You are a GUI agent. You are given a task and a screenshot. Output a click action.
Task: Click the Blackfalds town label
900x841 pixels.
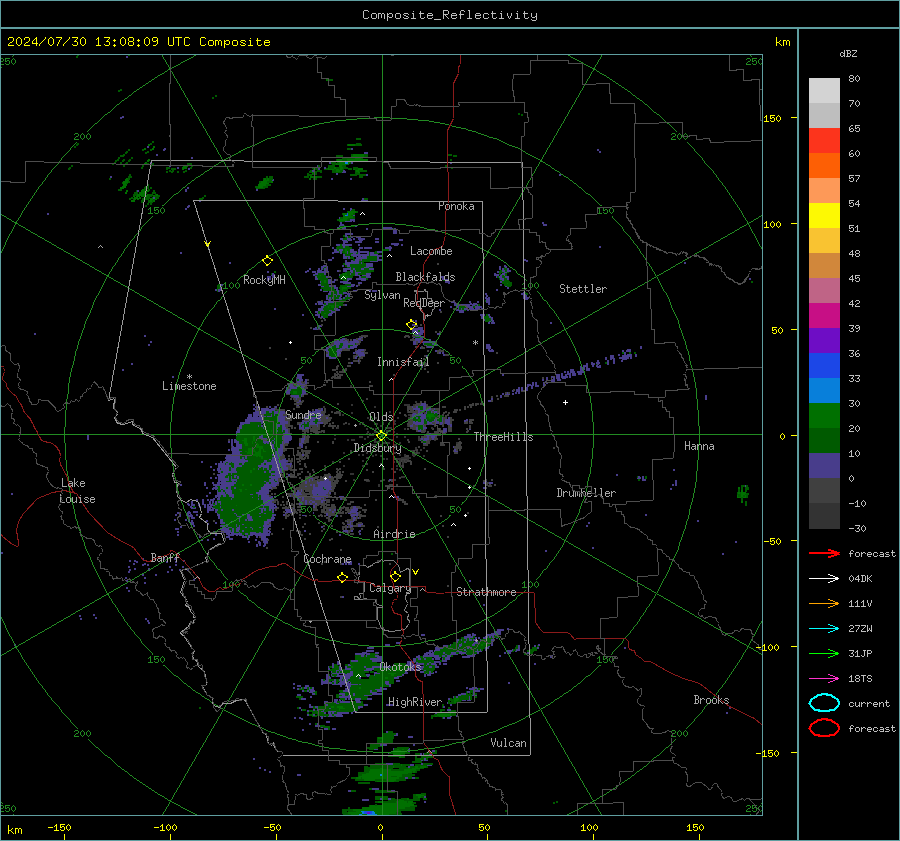point(425,277)
